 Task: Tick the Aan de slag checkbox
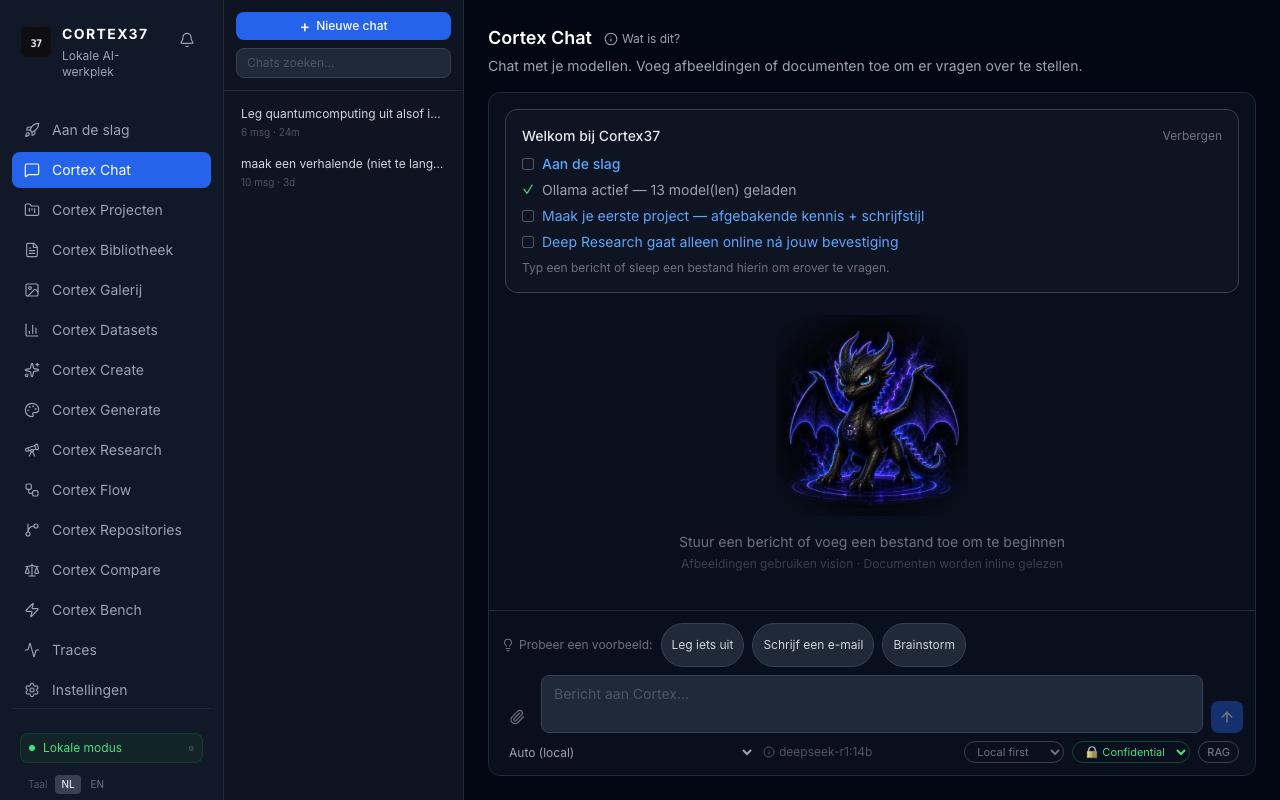click(x=528, y=164)
